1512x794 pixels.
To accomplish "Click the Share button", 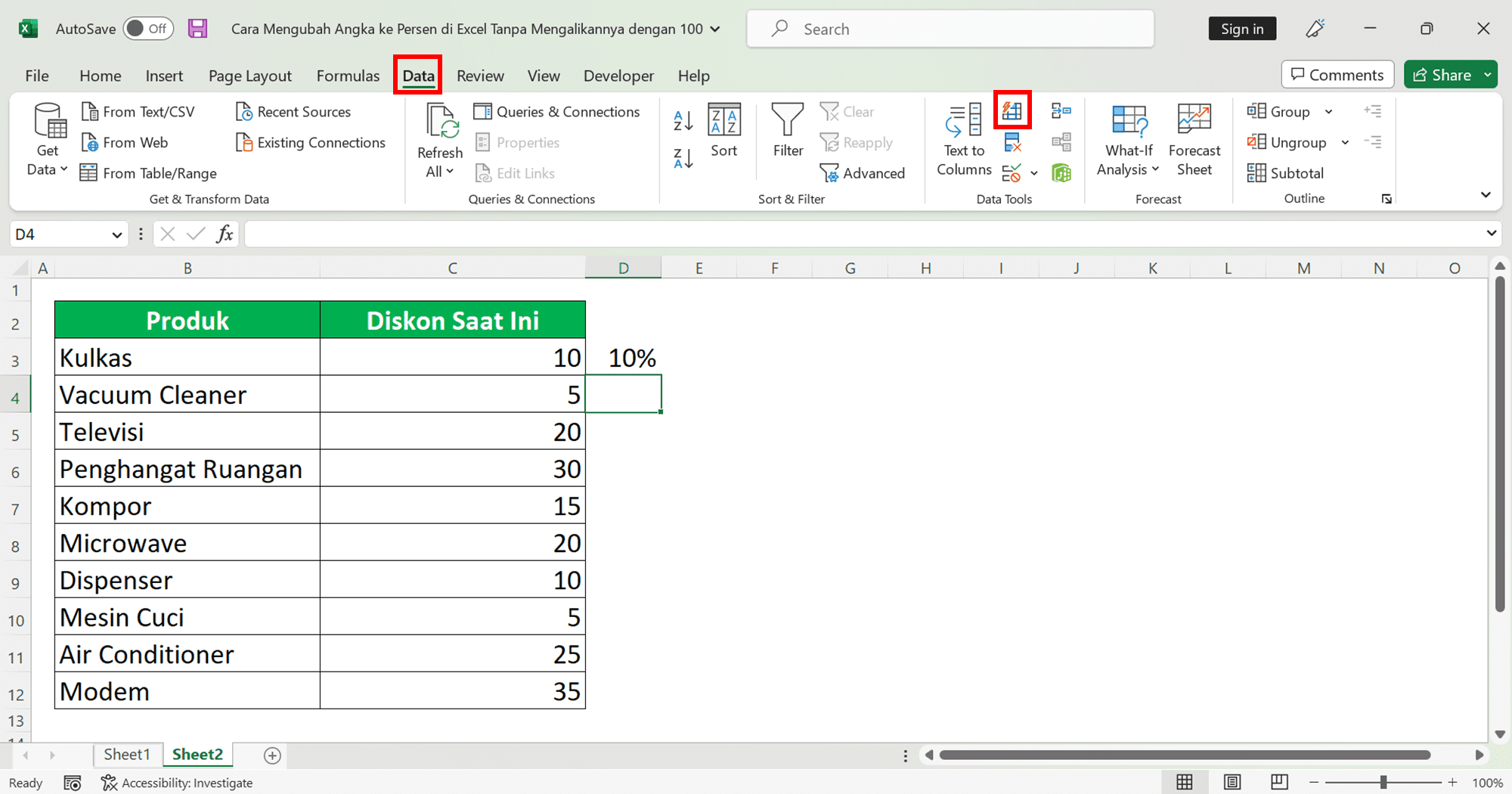I will tap(1442, 75).
